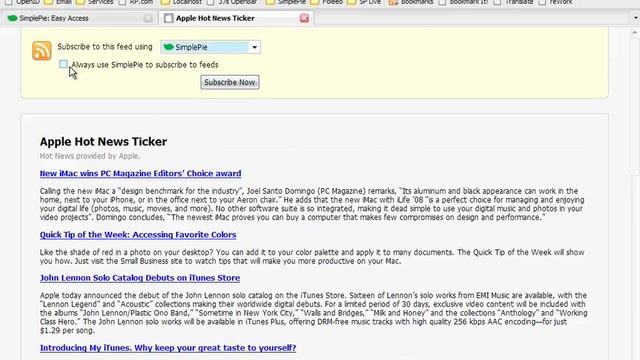The height and width of the screenshot is (360, 640).
Task: Click the SimplePie favicon on first tab
Action: click(13, 18)
